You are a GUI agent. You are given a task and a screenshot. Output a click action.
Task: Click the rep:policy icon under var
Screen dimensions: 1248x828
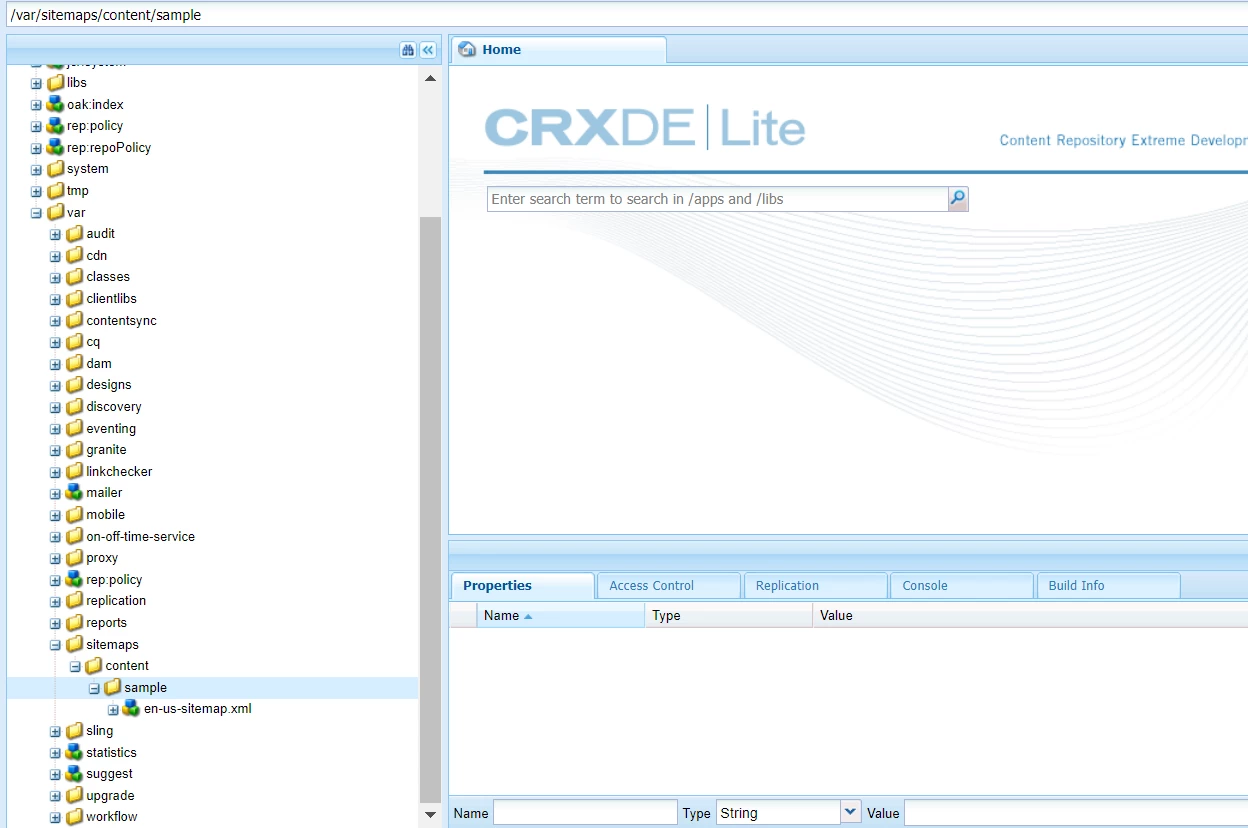tap(74, 579)
